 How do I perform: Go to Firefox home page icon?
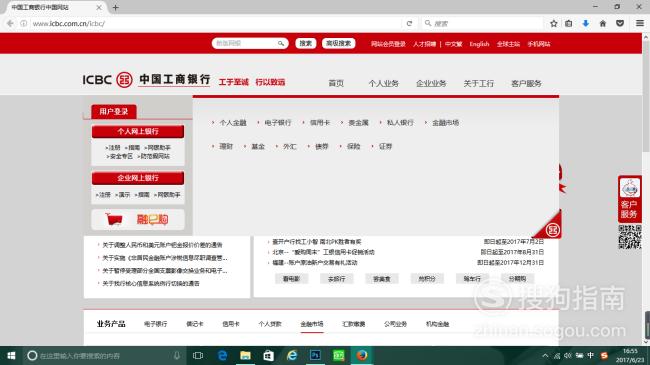[x=603, y=24]
